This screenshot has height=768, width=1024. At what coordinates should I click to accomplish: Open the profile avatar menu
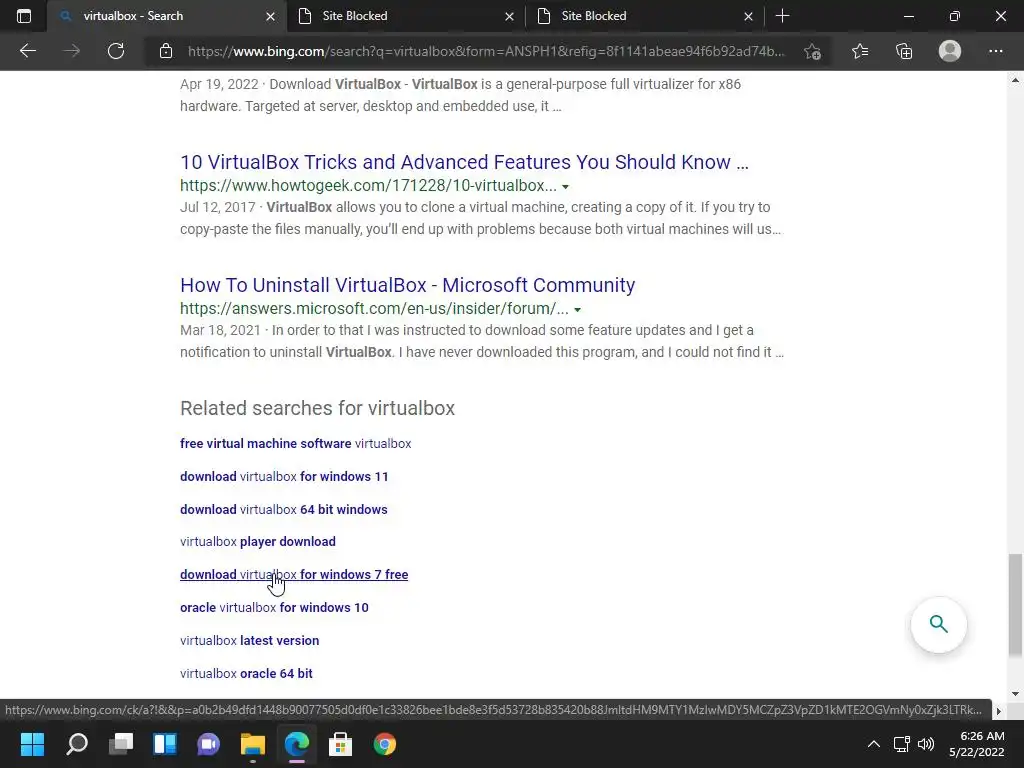[x=950, y=51]
